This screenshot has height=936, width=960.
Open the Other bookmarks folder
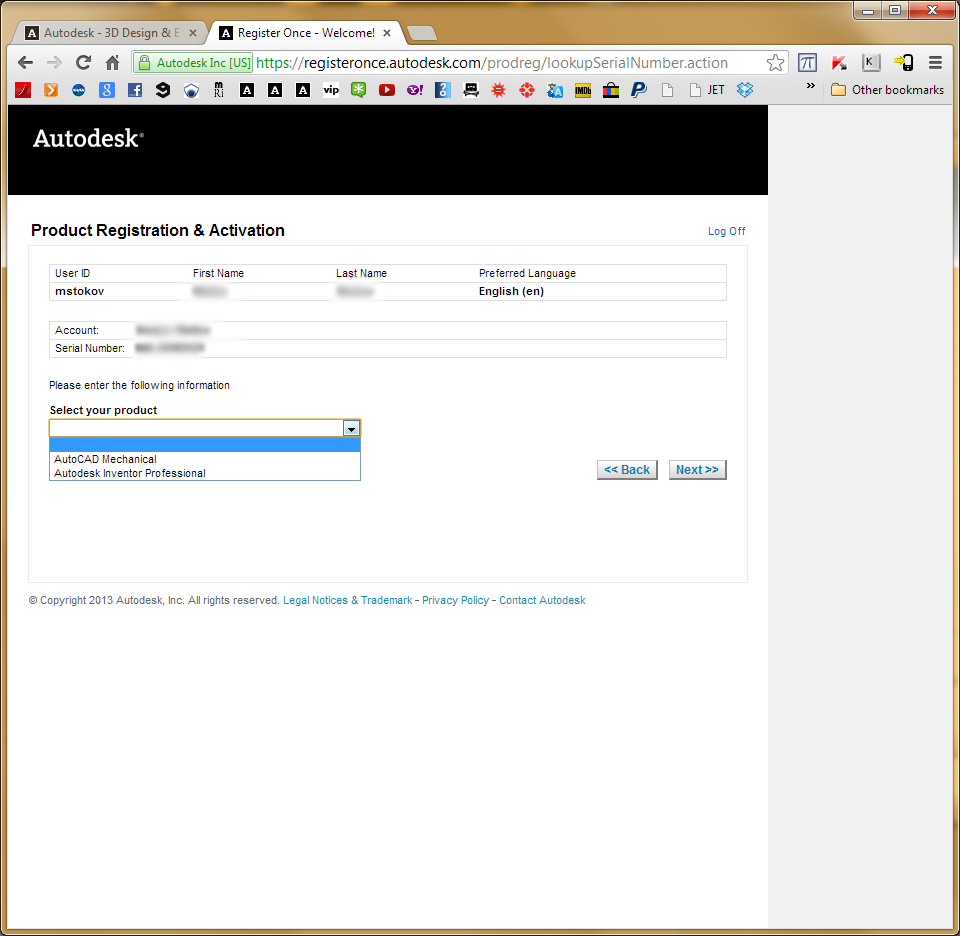[887, 90]
